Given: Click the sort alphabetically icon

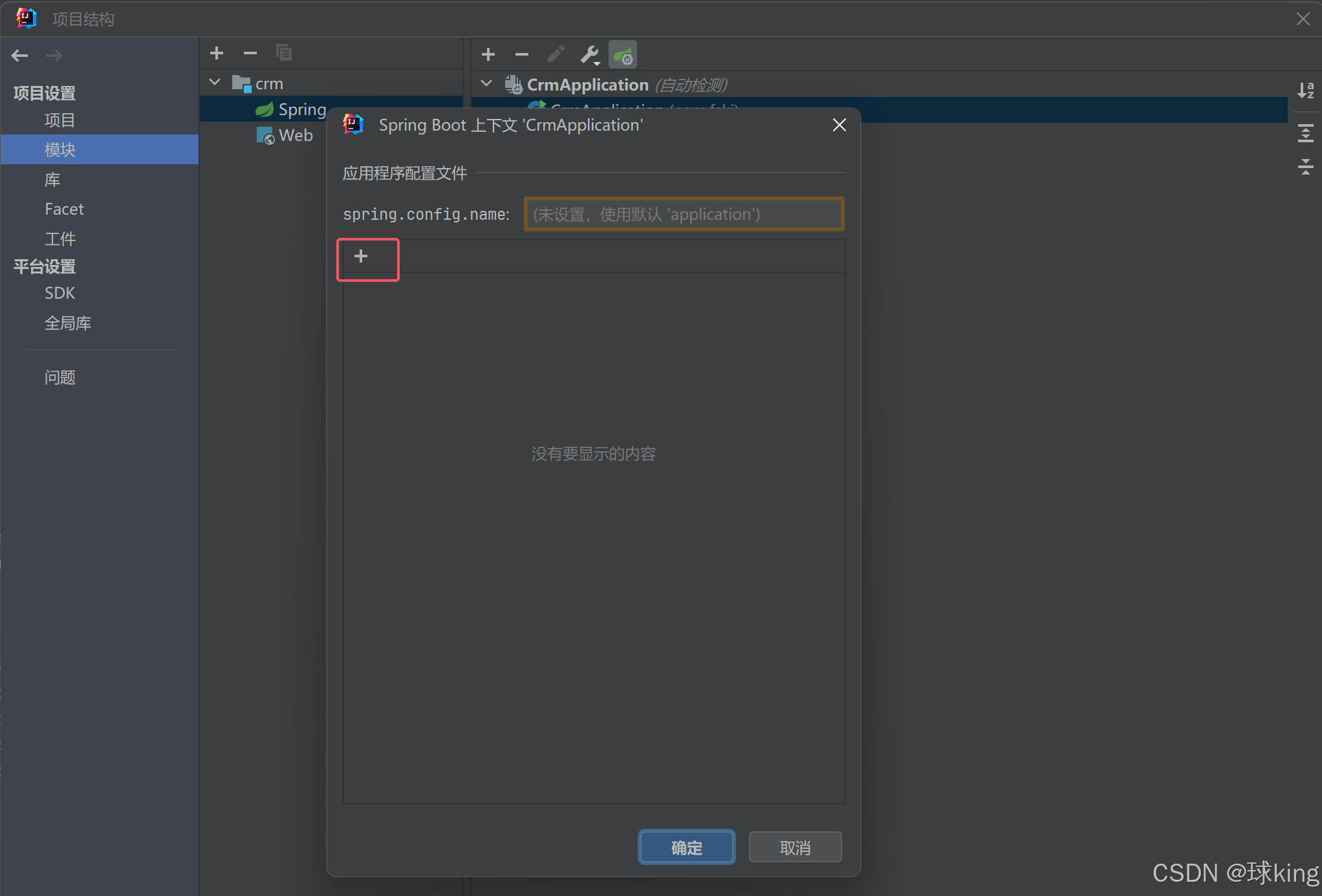Looking at the screenshot, I should coord(1305,91).
